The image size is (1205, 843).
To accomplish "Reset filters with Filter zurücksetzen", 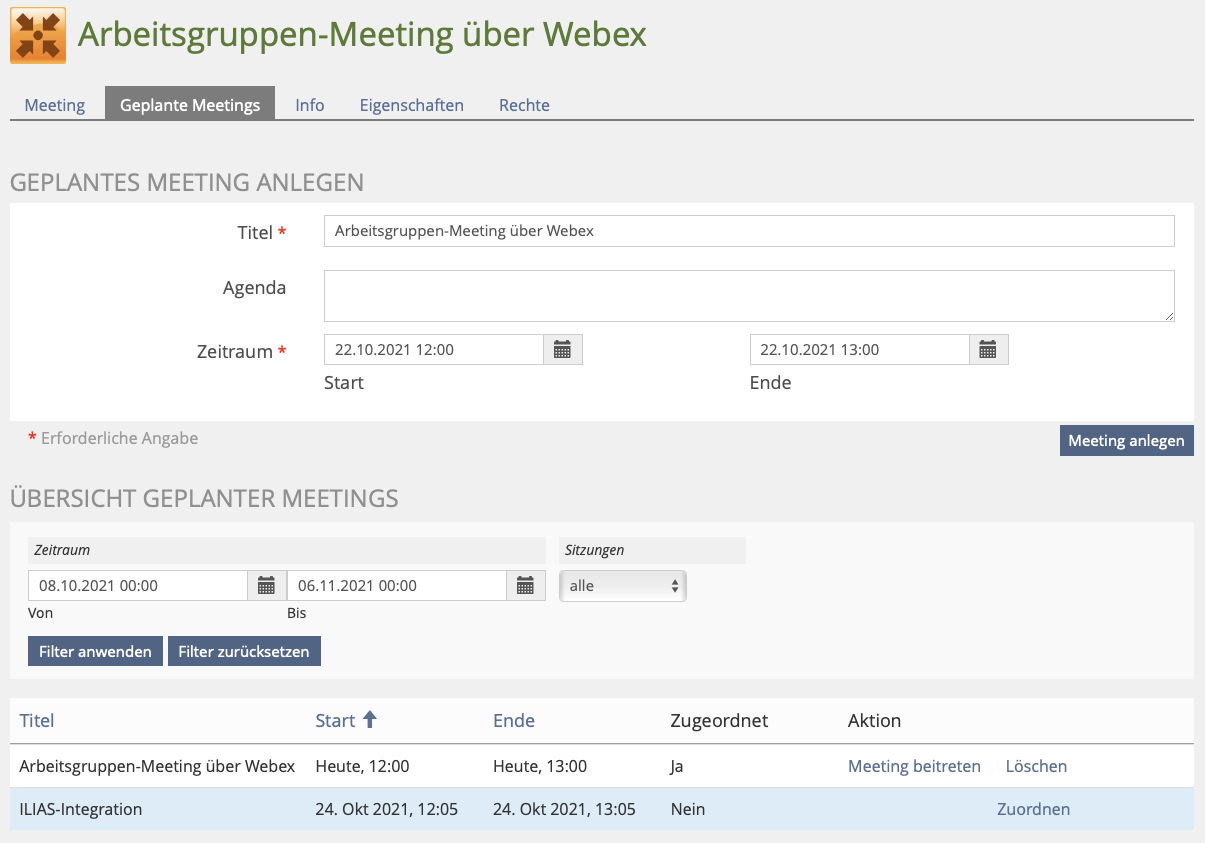I will (244, 652).
